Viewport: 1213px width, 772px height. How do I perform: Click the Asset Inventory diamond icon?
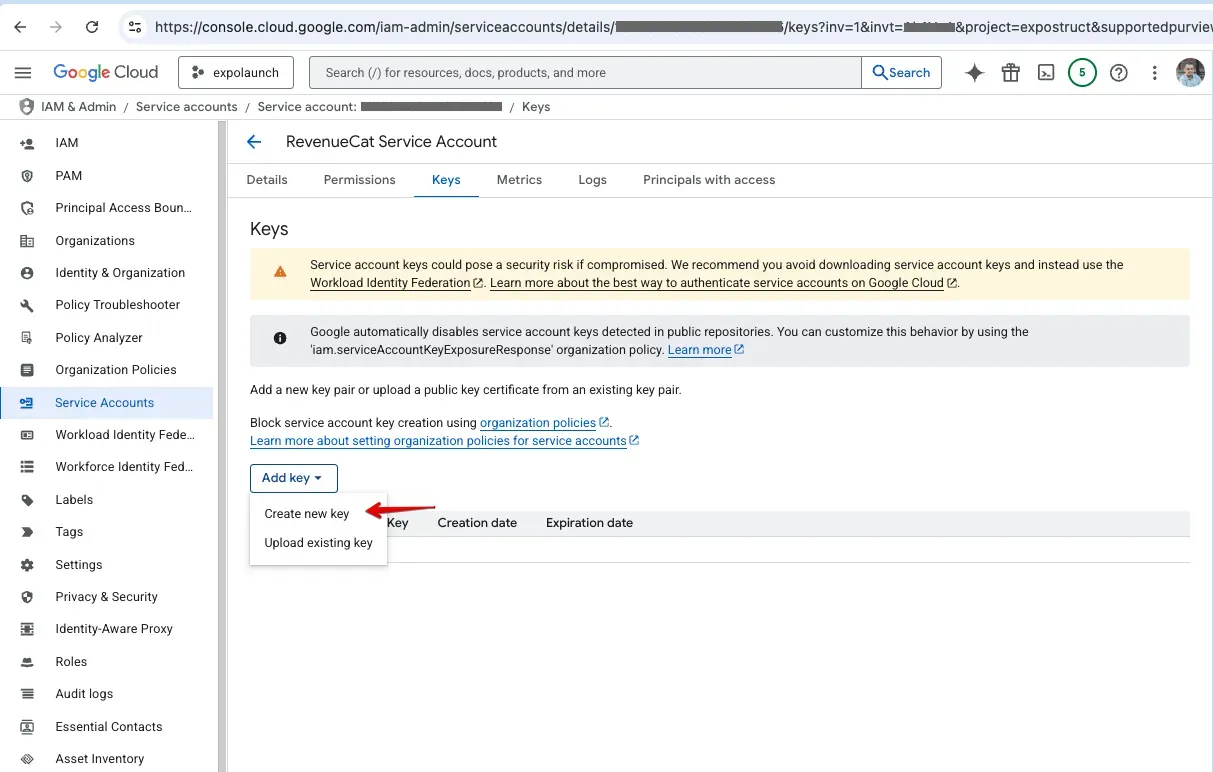tap(27, 759)
